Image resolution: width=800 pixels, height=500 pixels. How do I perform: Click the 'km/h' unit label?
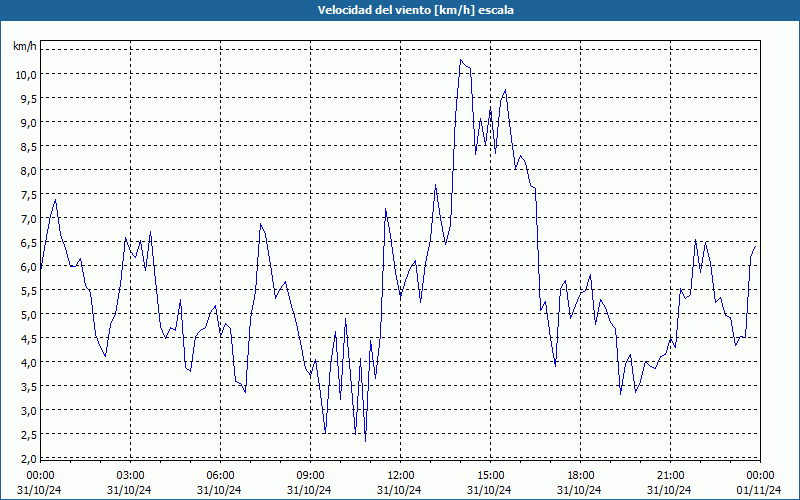25,46
